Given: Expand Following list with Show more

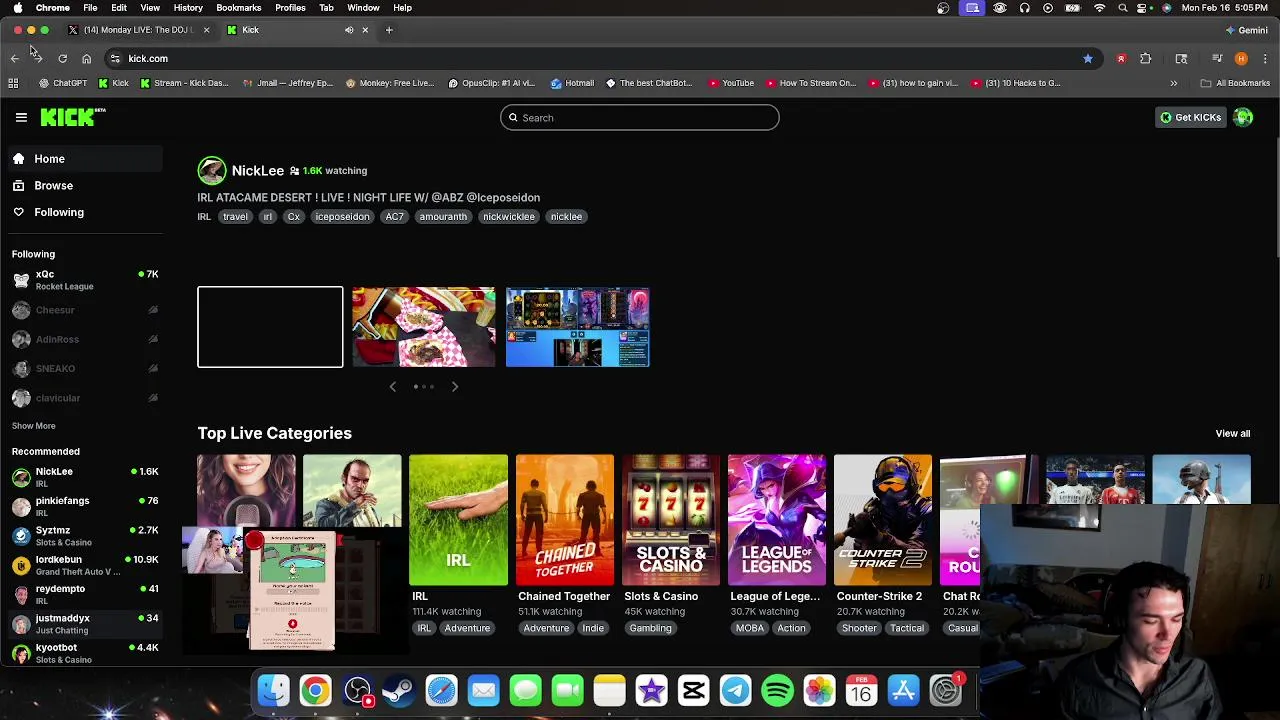Looking at the screenshot, I should [33, 426].
